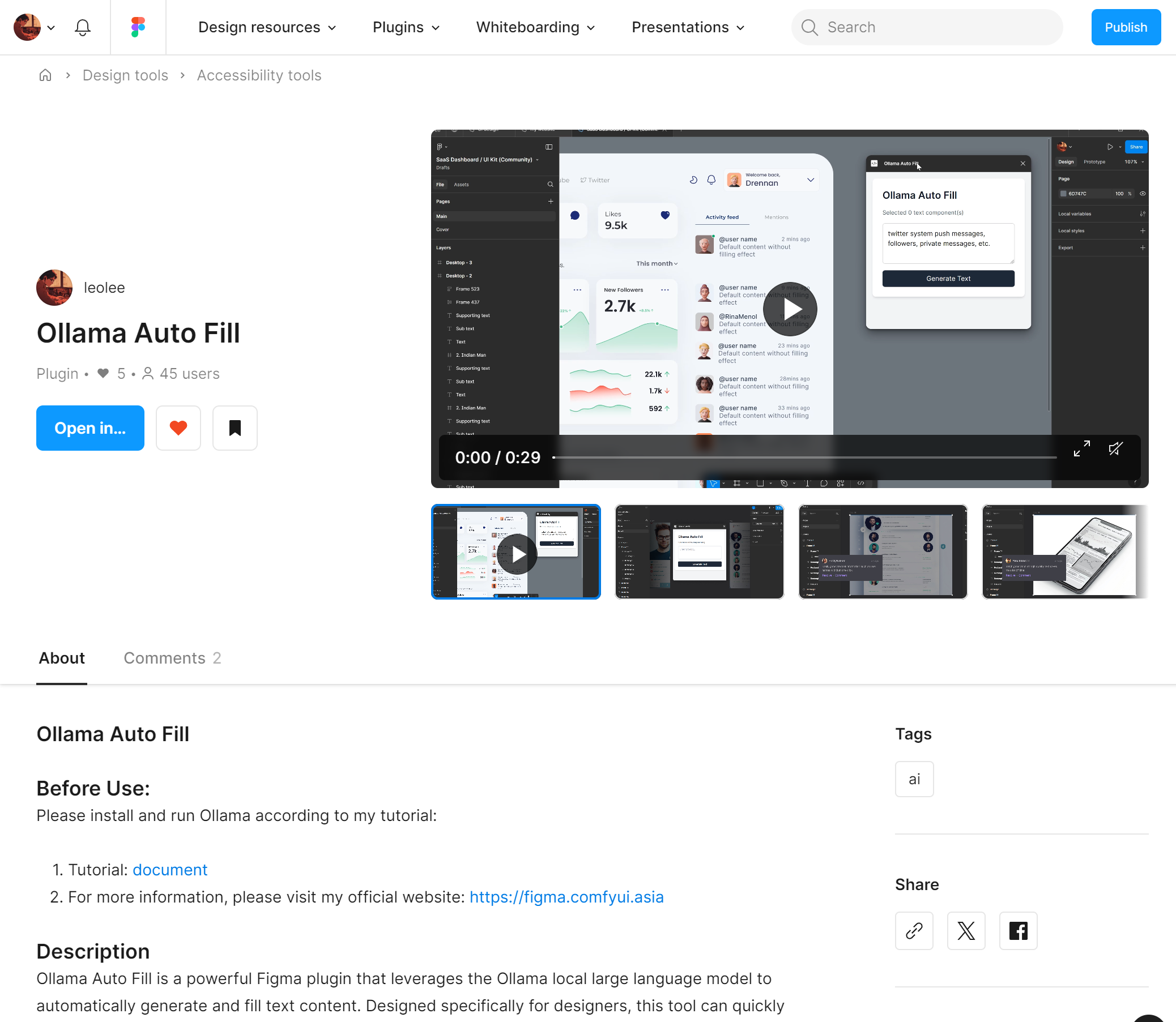
Task: Click the likes count heart icon
Action: (x=103, y=374)
